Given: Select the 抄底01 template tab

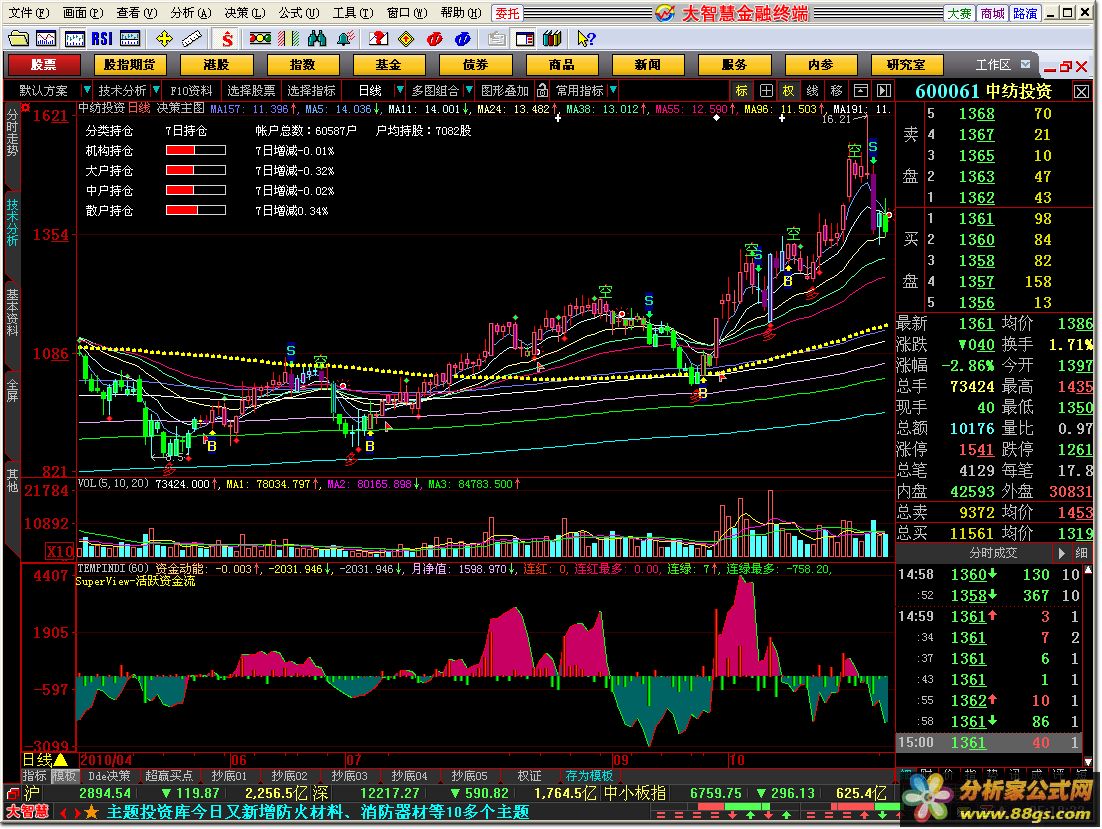Looking at the screenshot, I should click(x=230, y=776).
